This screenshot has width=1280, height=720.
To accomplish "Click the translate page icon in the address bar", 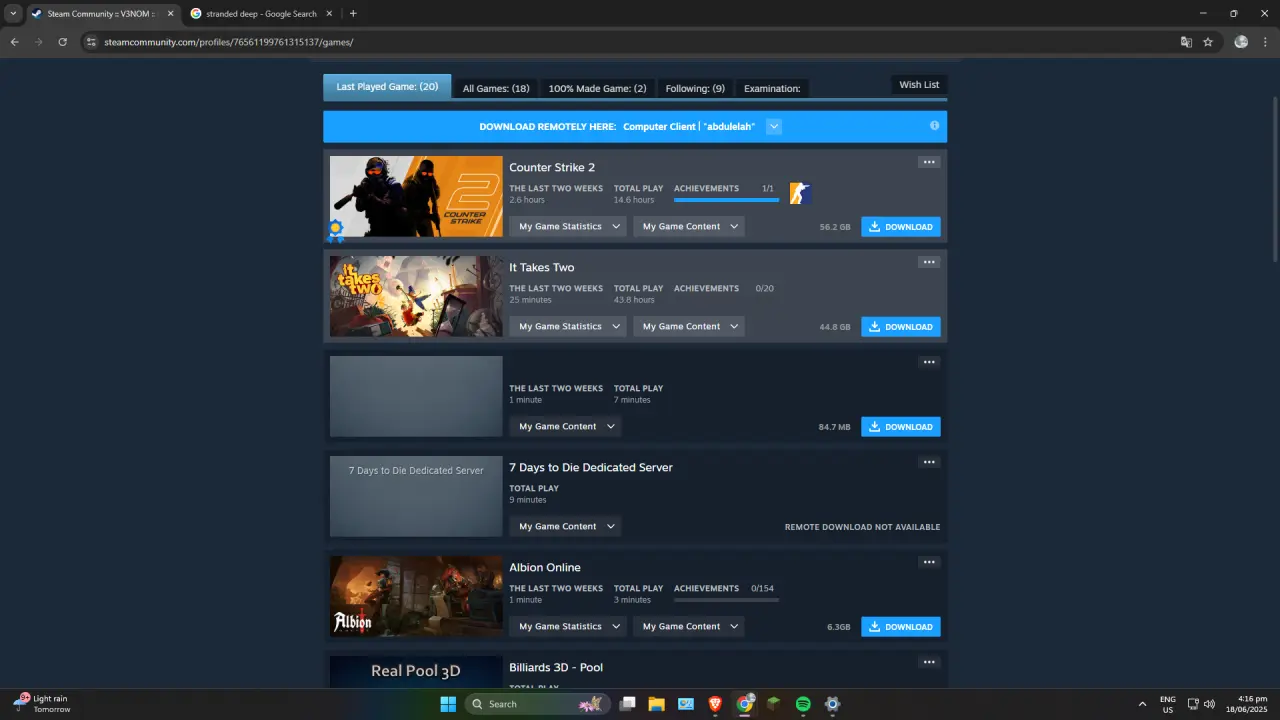I will coord(1186,42).
